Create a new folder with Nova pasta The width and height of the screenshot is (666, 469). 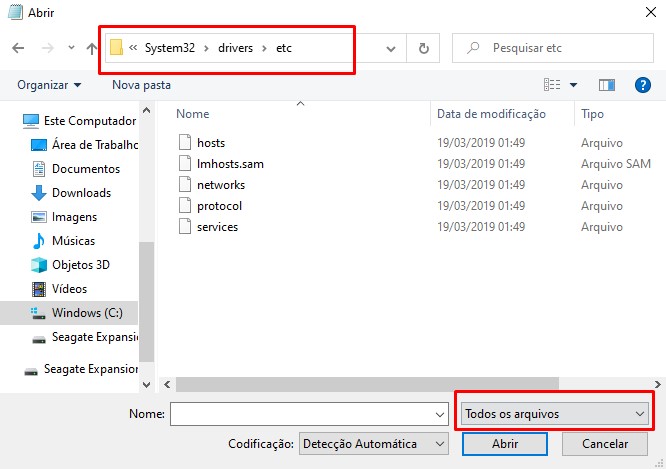click(x=141, y=85)
